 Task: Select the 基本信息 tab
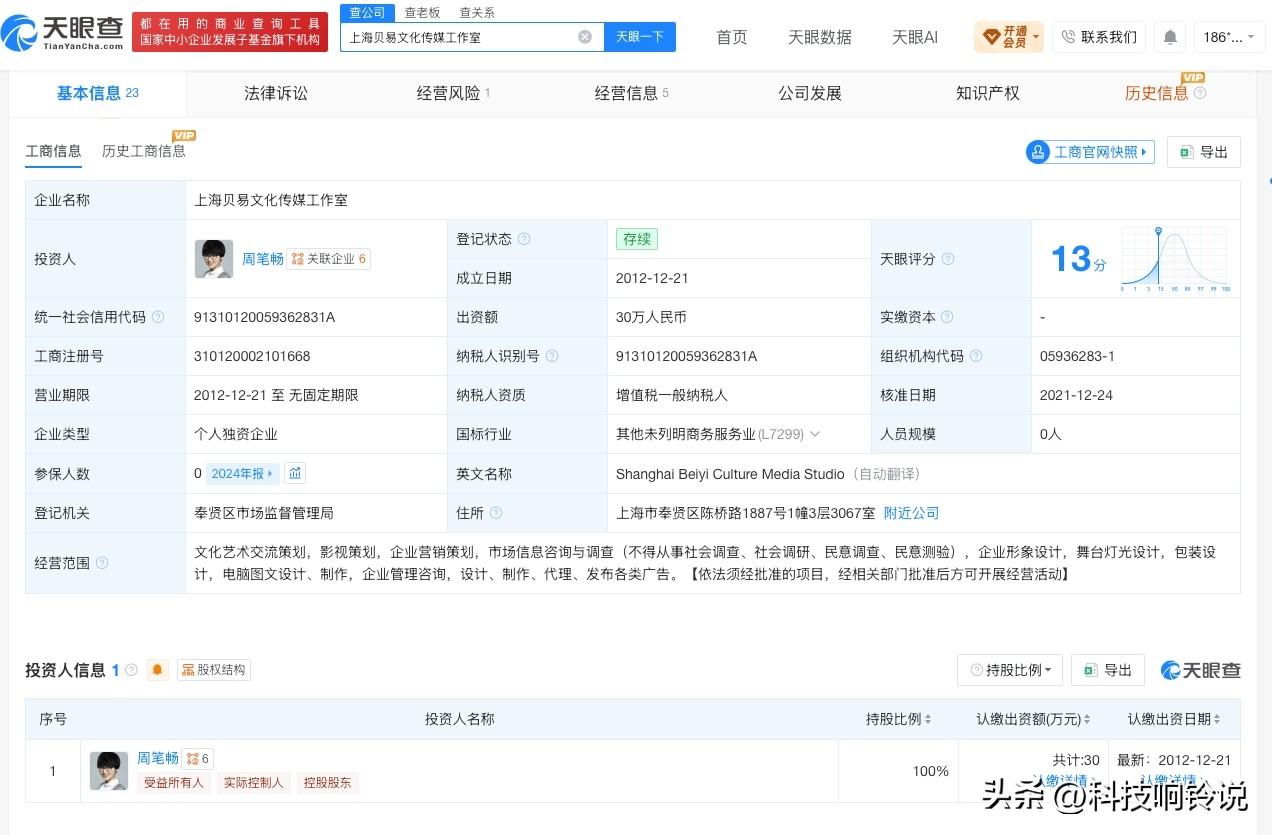98,93
